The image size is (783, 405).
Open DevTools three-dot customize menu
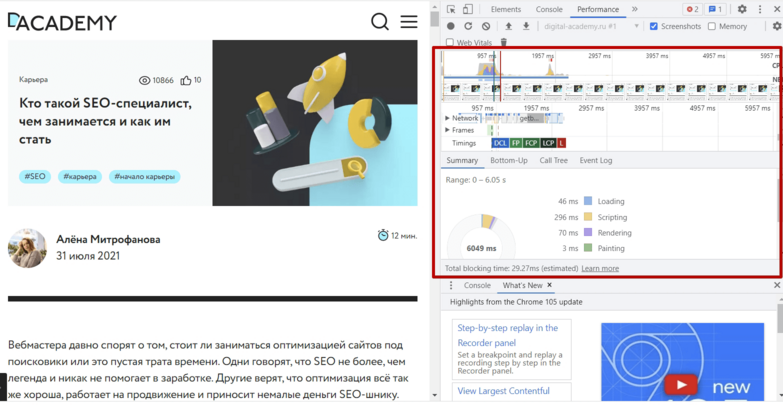760,9
